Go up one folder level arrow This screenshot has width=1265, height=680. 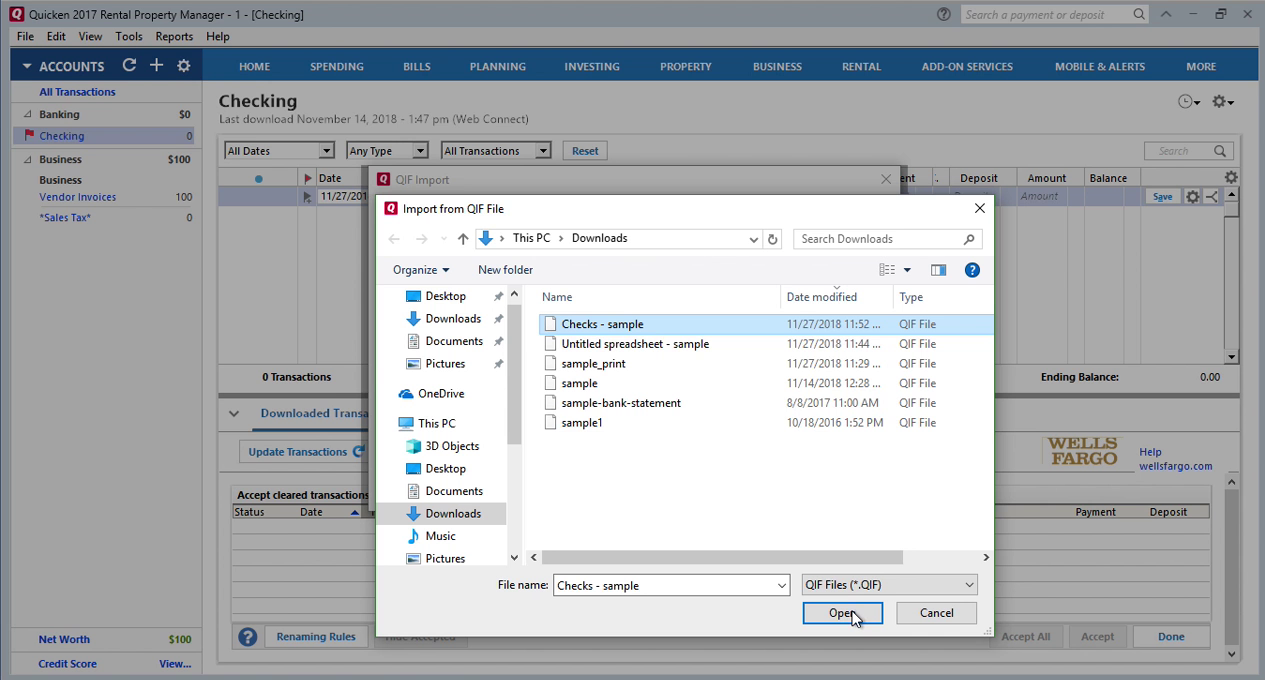(x=462, y=239)
